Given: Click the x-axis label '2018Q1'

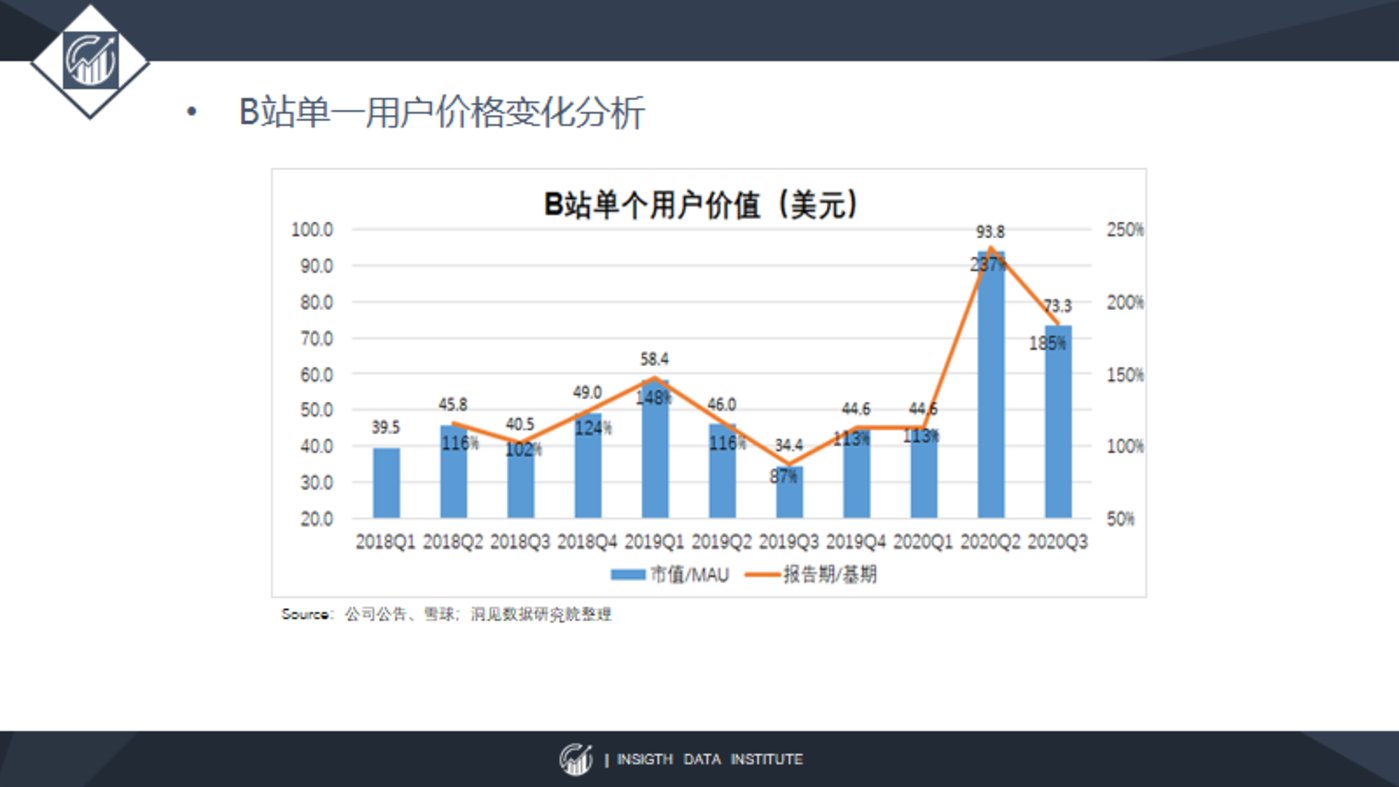Looking at the screenshot, I should point(386,542).
